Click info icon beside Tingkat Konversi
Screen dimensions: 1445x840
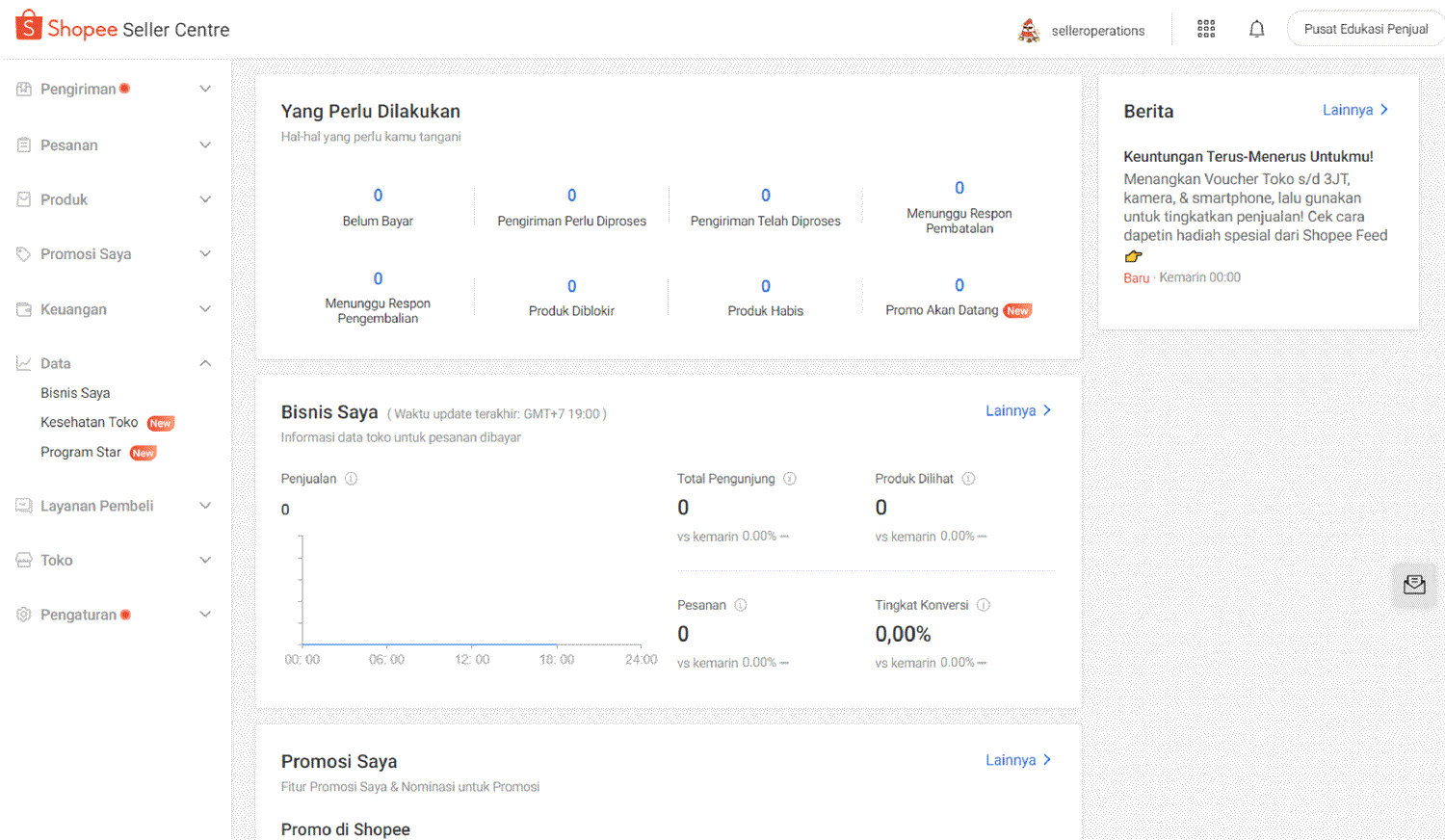pyautogui.click(x=984, y=605)
